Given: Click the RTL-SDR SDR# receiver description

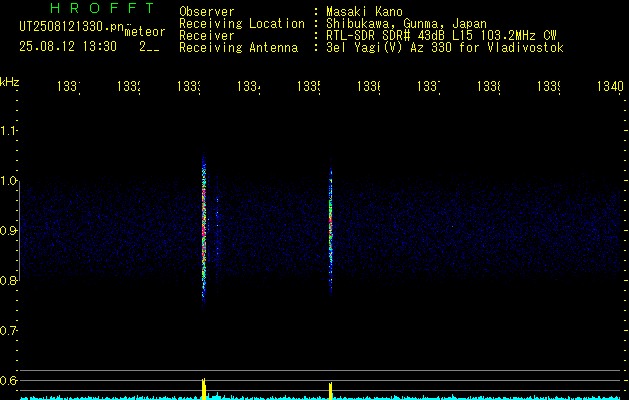Looking at the screenshot, I should [x=441, y=36].
